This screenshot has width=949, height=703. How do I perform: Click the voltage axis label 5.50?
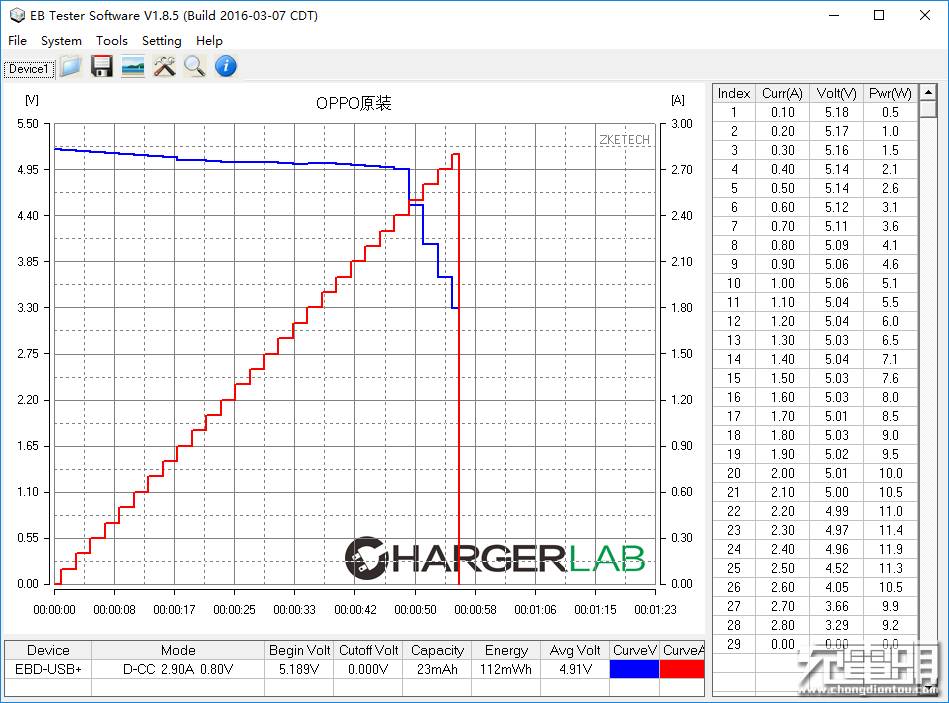28,124
